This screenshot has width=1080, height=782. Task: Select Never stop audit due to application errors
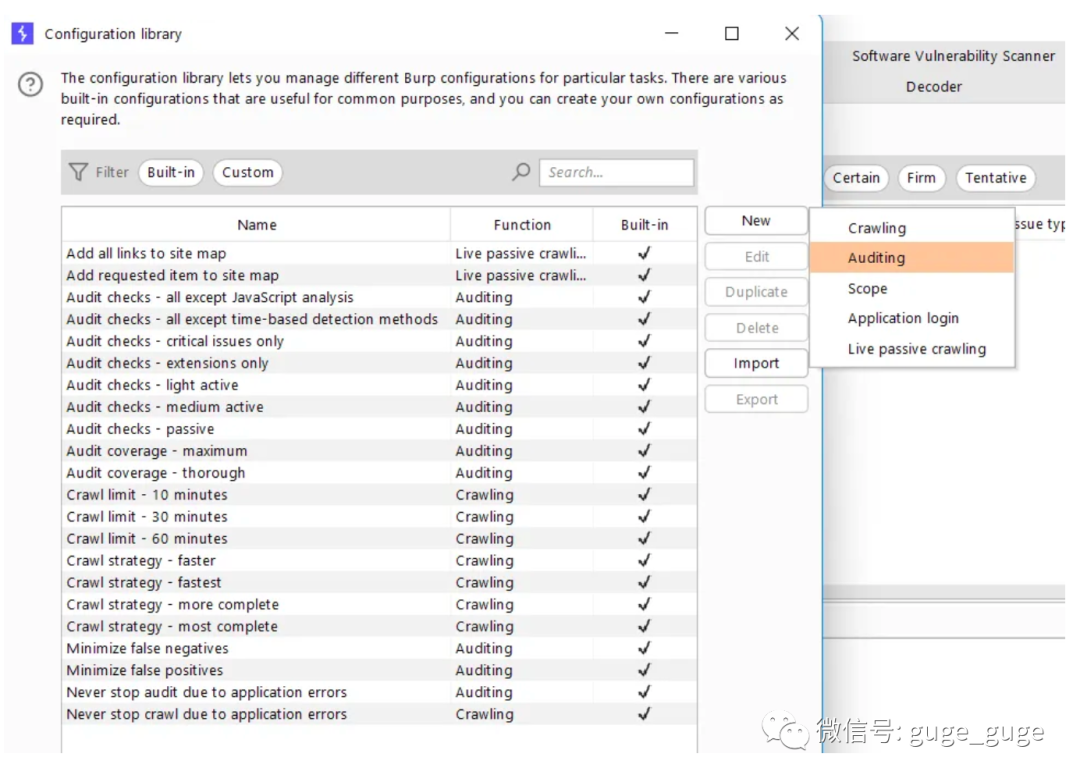pos(379,692)
